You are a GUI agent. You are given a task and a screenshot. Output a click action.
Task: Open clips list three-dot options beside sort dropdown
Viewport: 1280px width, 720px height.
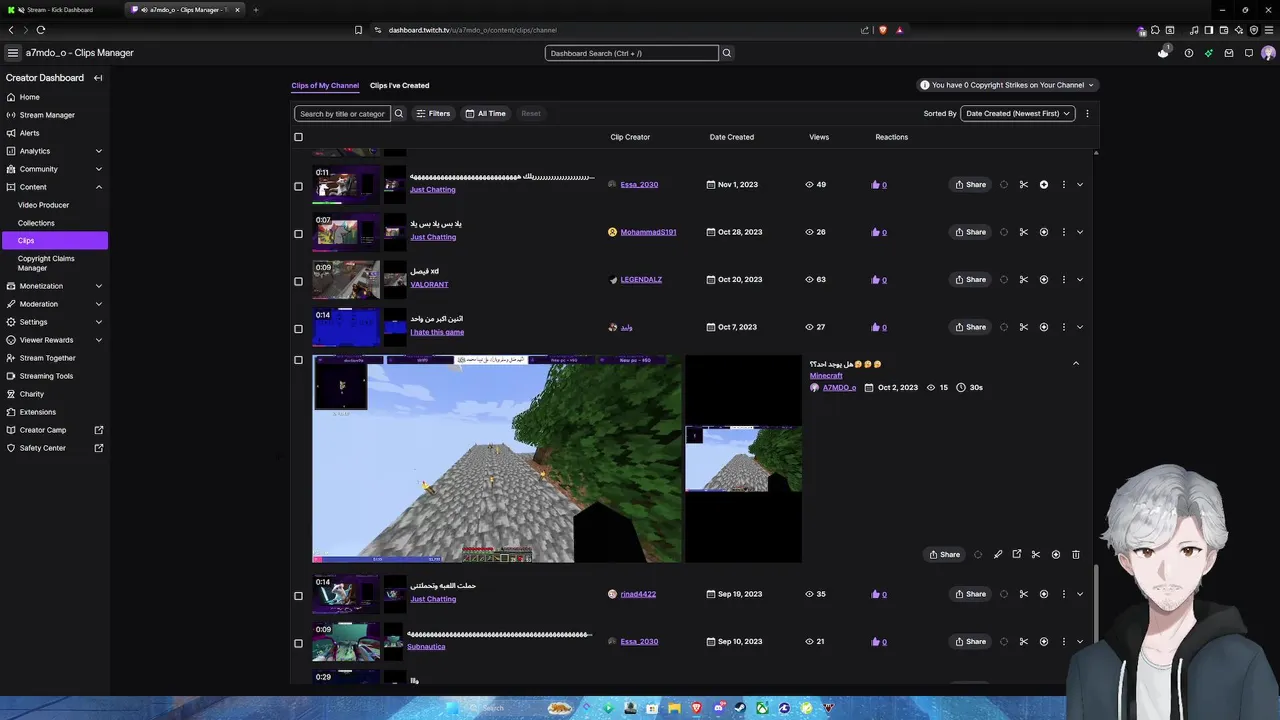pyautogui.click(x=1087, y=113)
